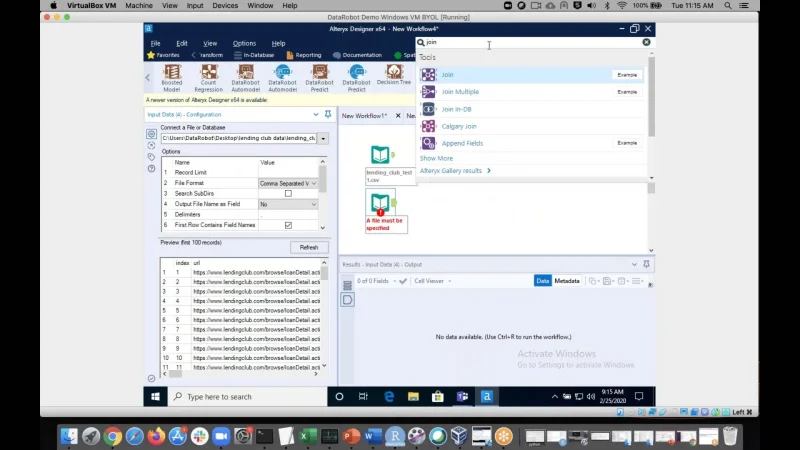
Task: Open Results layout options dropdown
Action: pyautogui.click(x=638, y=281)
